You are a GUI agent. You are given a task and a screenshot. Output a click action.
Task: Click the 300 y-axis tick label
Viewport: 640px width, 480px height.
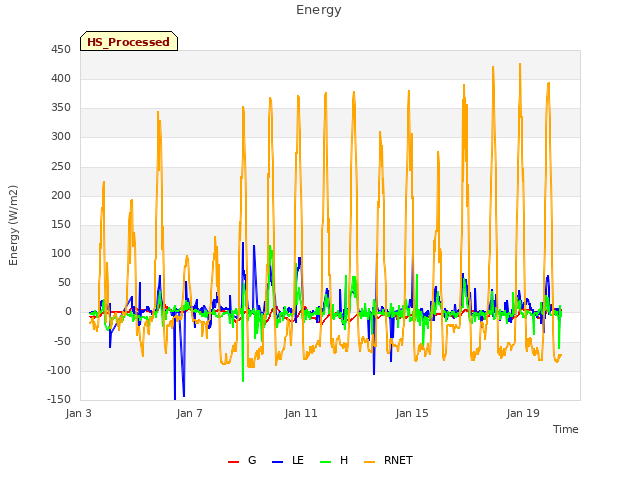coord(61,137)
